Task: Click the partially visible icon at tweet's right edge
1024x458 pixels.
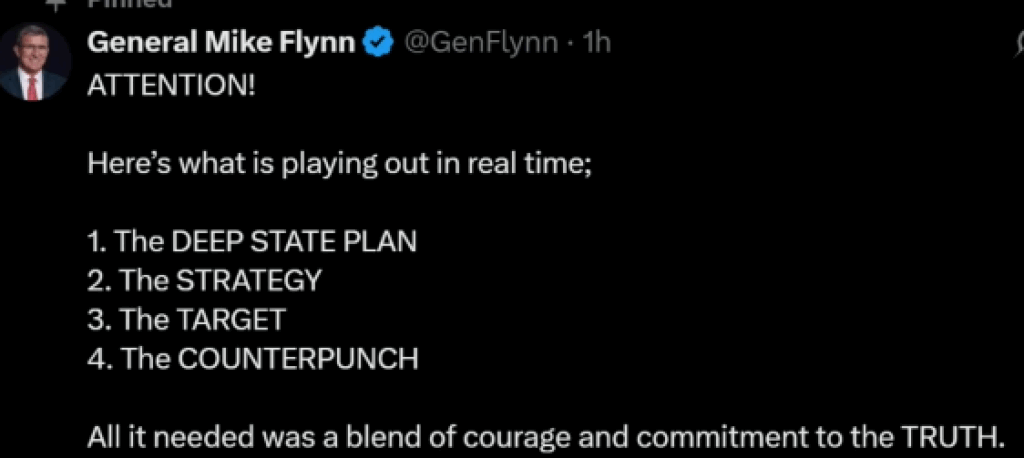Action: click(x=1016, y=44)
